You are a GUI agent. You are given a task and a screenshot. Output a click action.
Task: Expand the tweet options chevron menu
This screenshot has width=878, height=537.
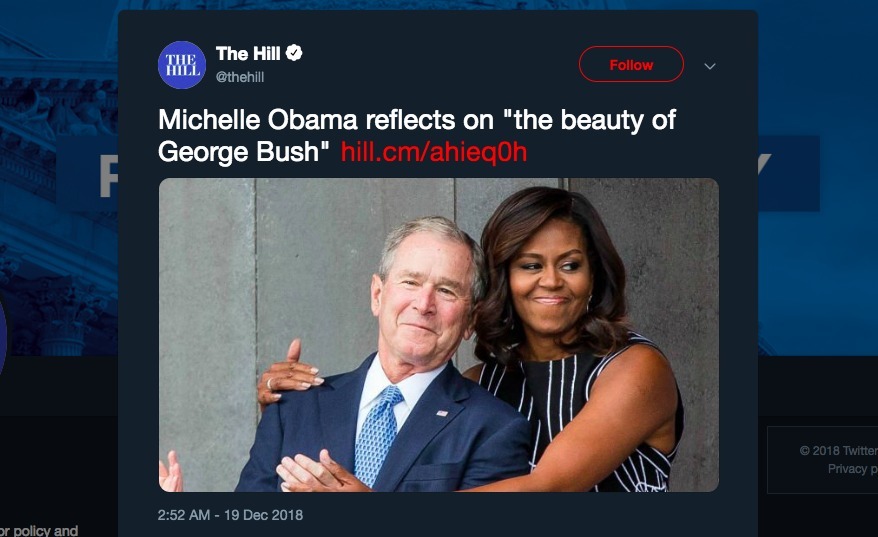(710, 66)
